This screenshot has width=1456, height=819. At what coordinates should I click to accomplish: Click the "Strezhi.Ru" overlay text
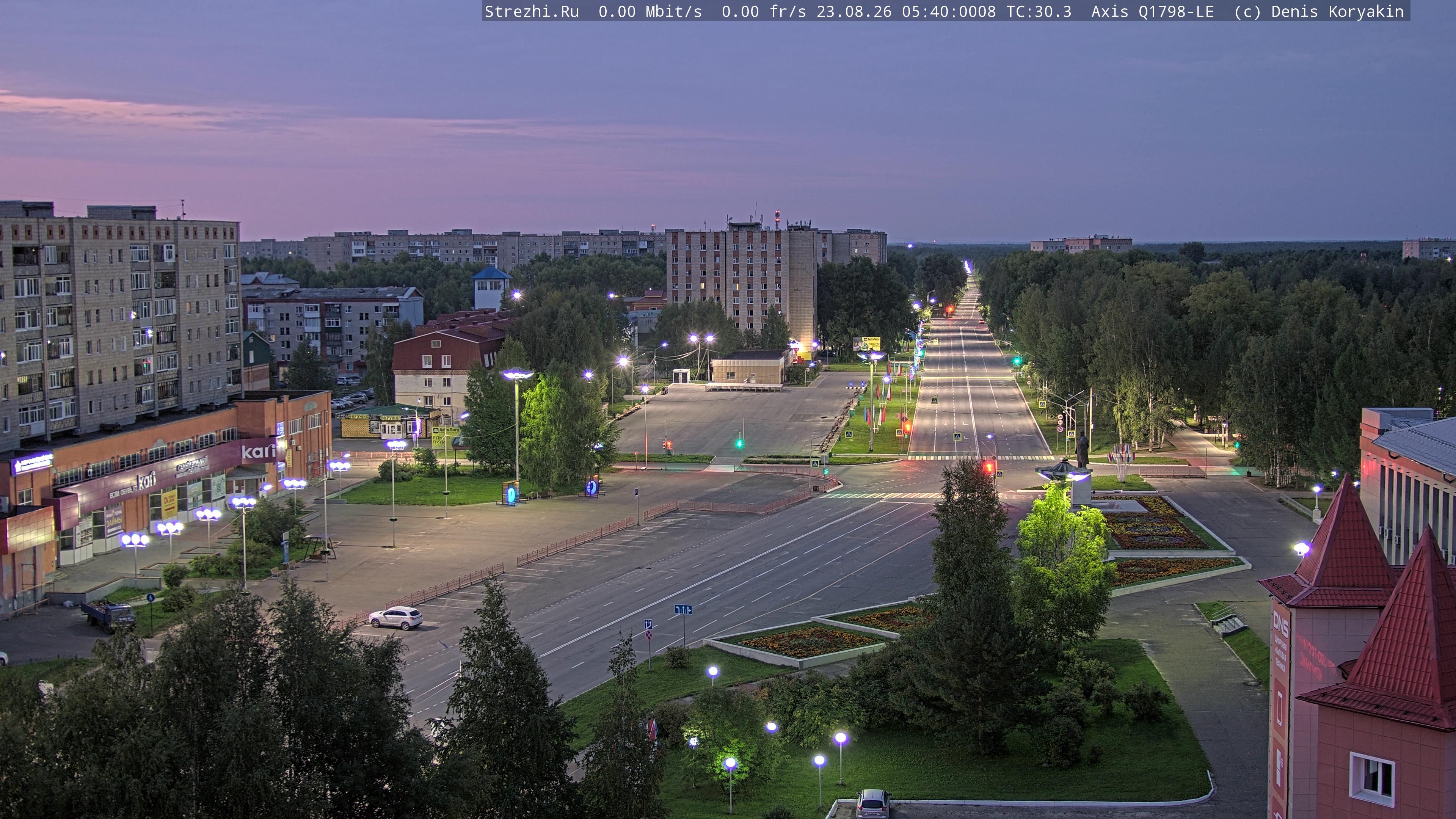pos(532,12)
